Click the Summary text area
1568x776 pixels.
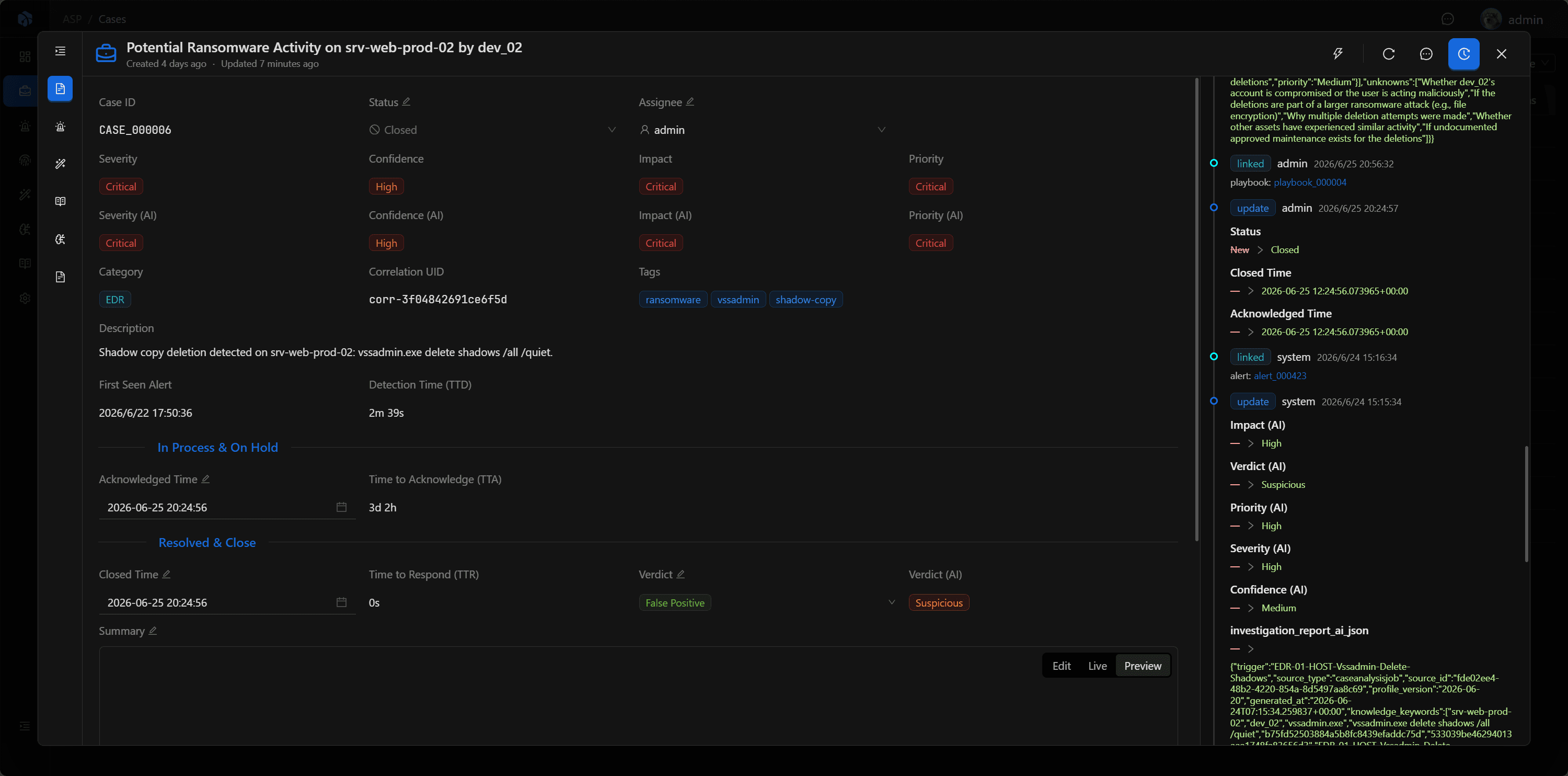click(638, 696)
